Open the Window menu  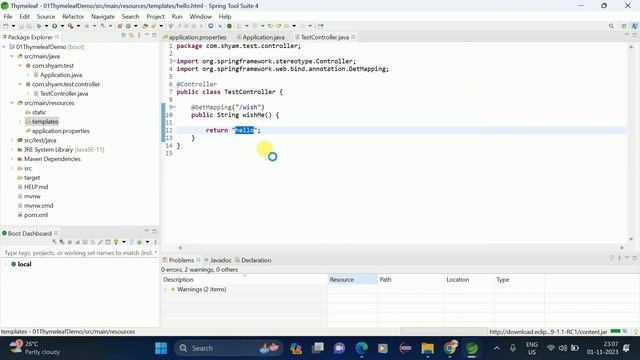point(200,17)
